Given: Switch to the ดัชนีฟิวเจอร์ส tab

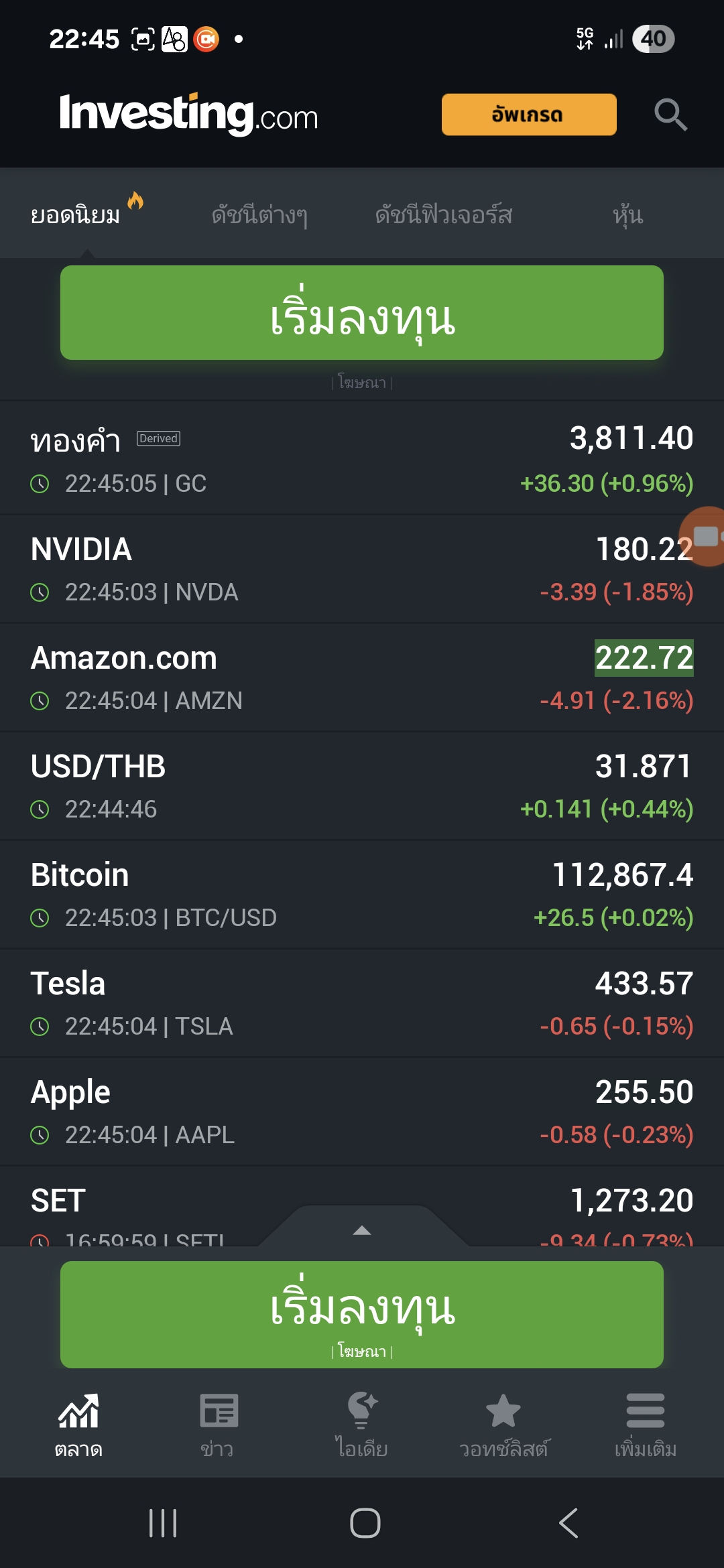Looking at the screenshot, I should point(444,215).
